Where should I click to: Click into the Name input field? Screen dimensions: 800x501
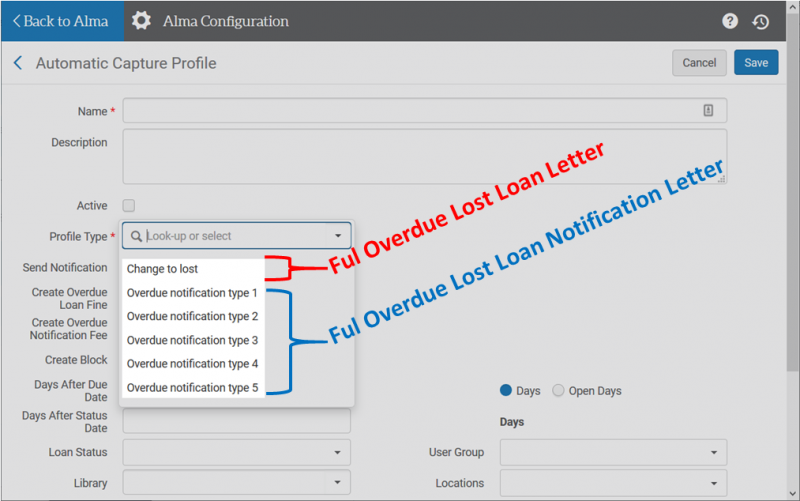pyautogui.click(x=424, y=110)
